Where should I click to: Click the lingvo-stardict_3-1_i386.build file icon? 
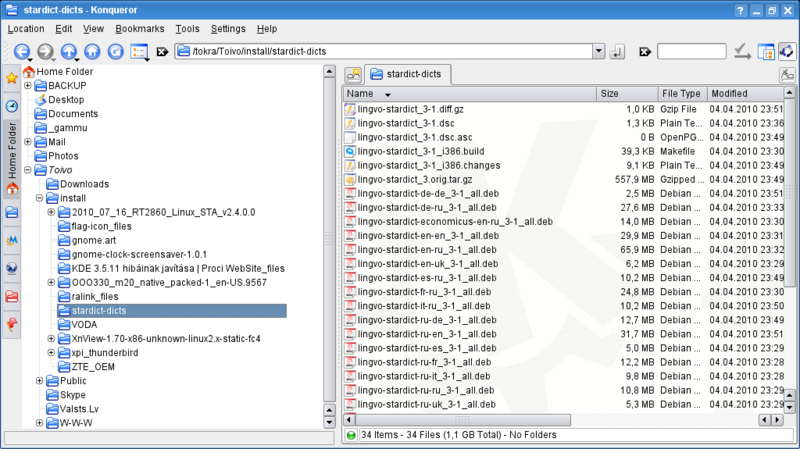click(349, 152)
